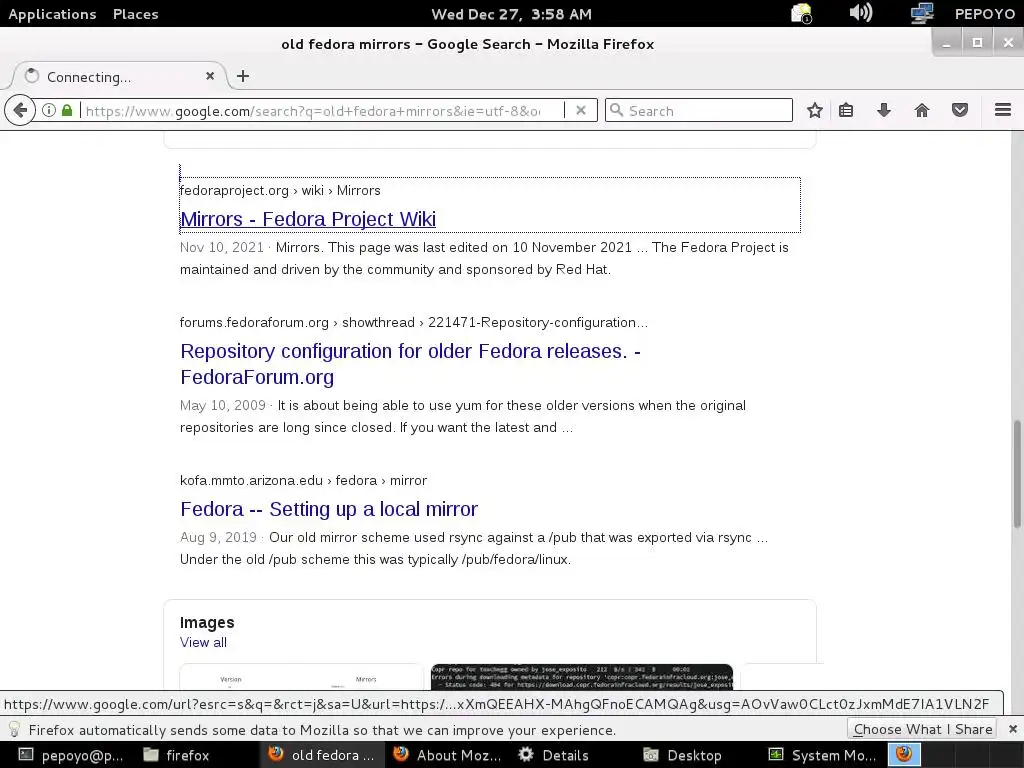Image resolution: width=1024 pixels, height=768 pixels.
Task: Open a new tab with the plus
Action: pos(243,76)
